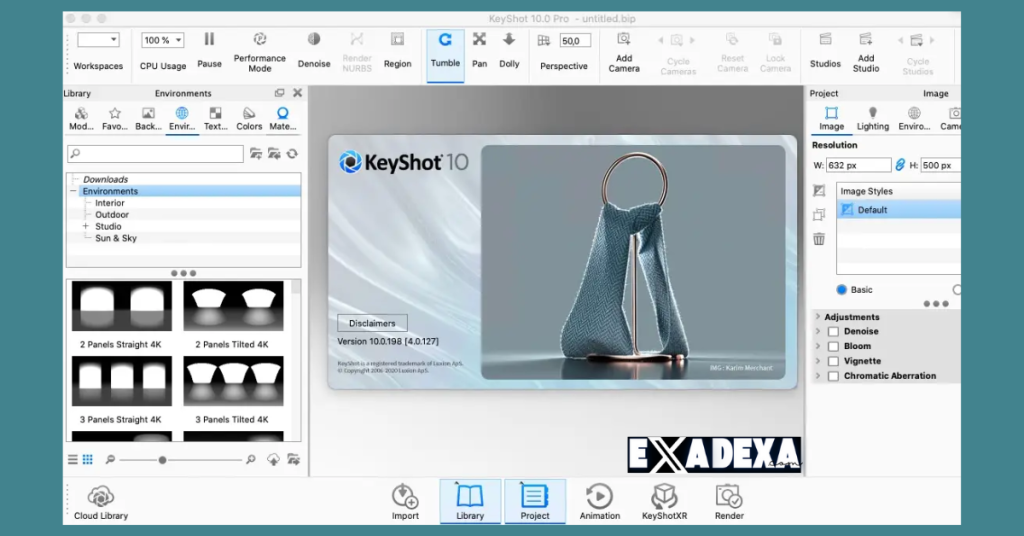Add a new camera
This screenshot has width=1024, height=536.
click(624, 52)
